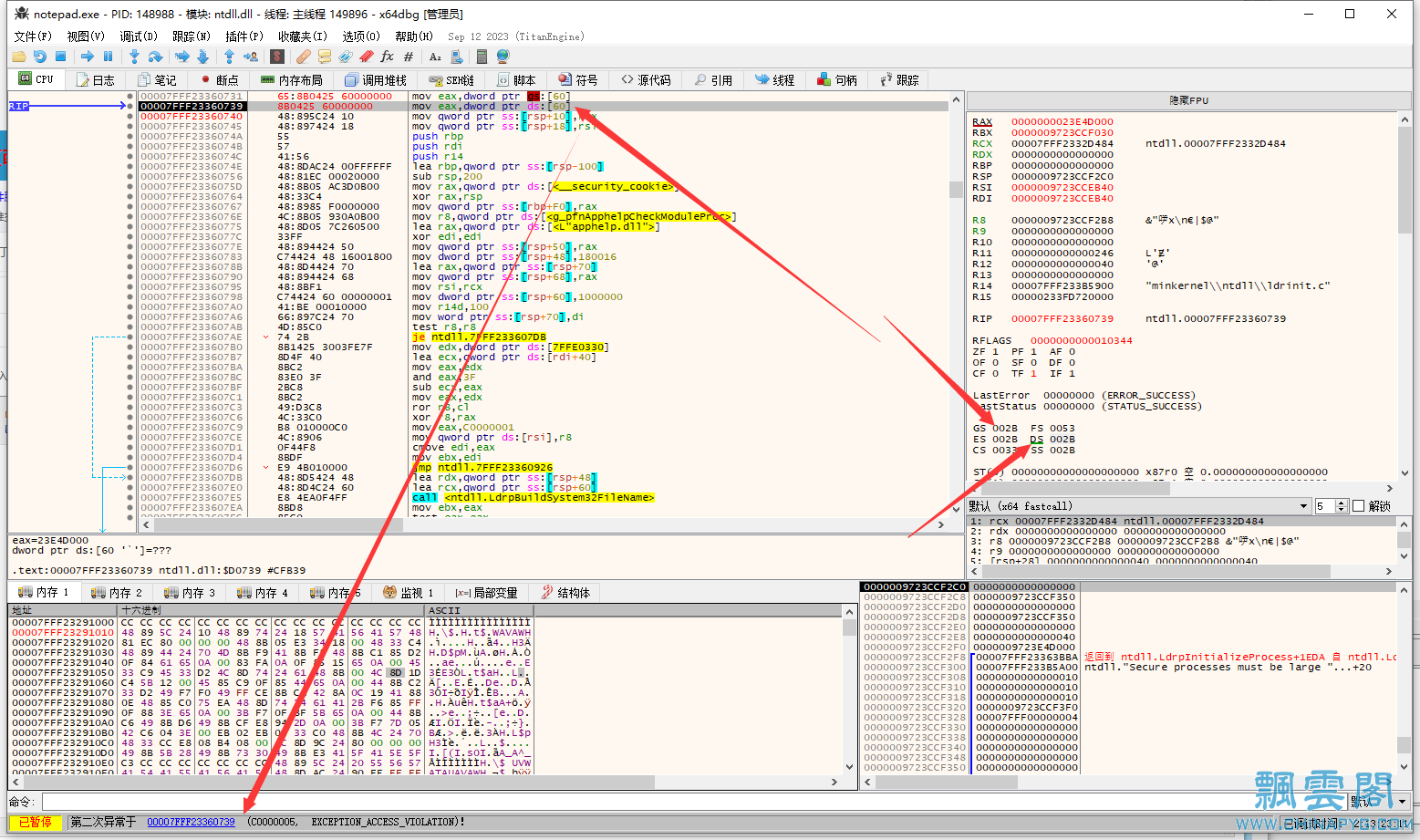Screen dimensions: 1420x840
Task: Click the Run to User Code icon
Action: tap(251, 57)
